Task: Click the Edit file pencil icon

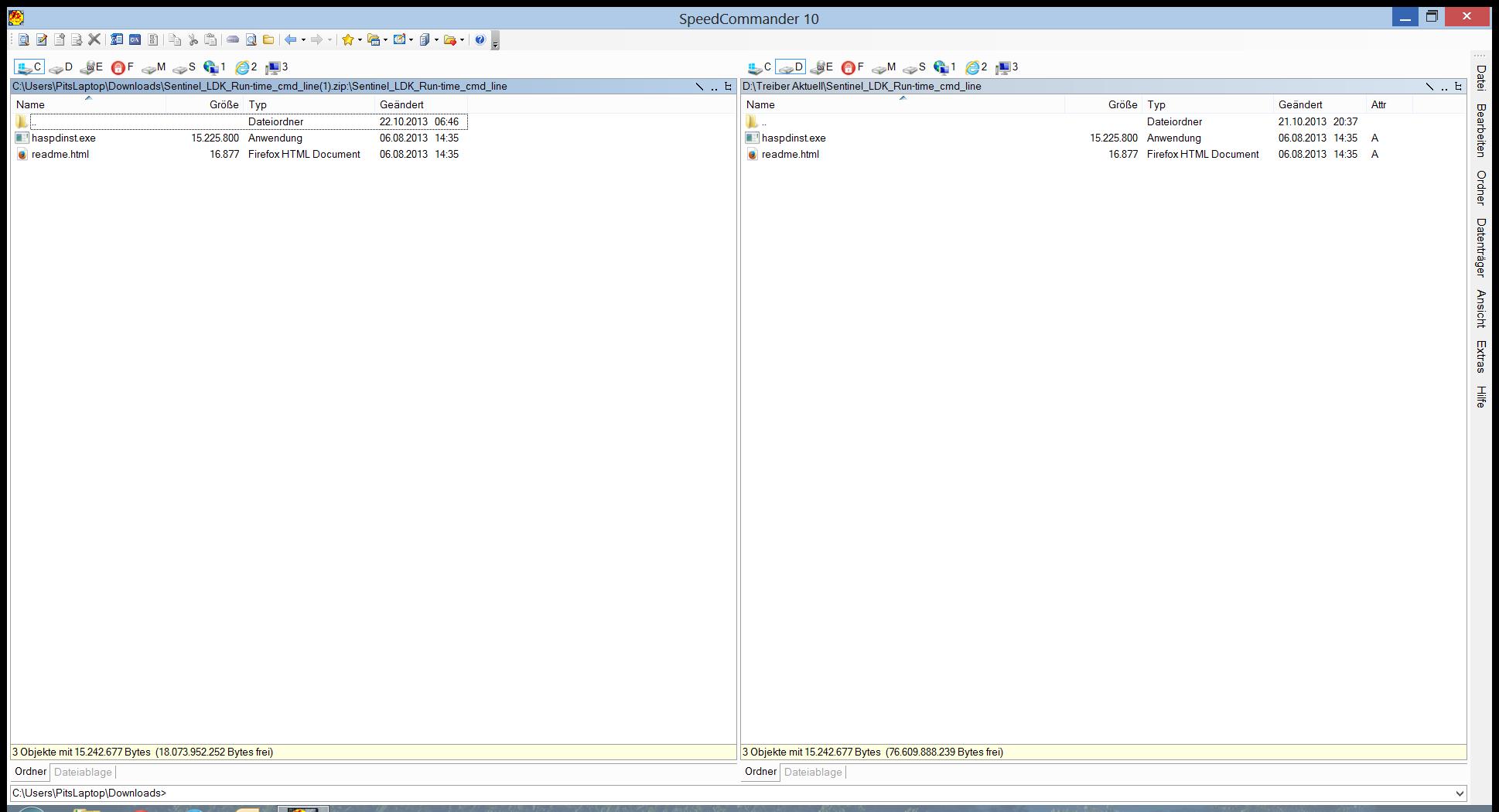Action: click(42, 39)
